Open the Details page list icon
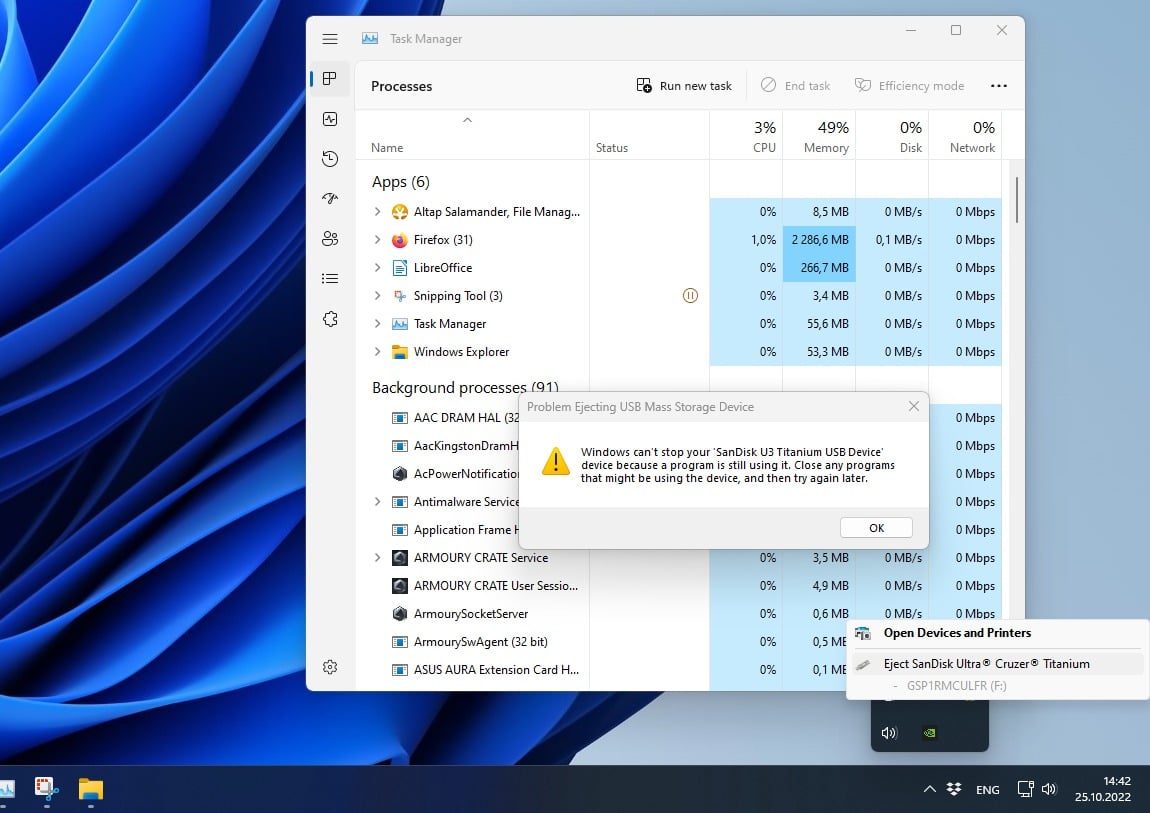 [x=330, y=279]
